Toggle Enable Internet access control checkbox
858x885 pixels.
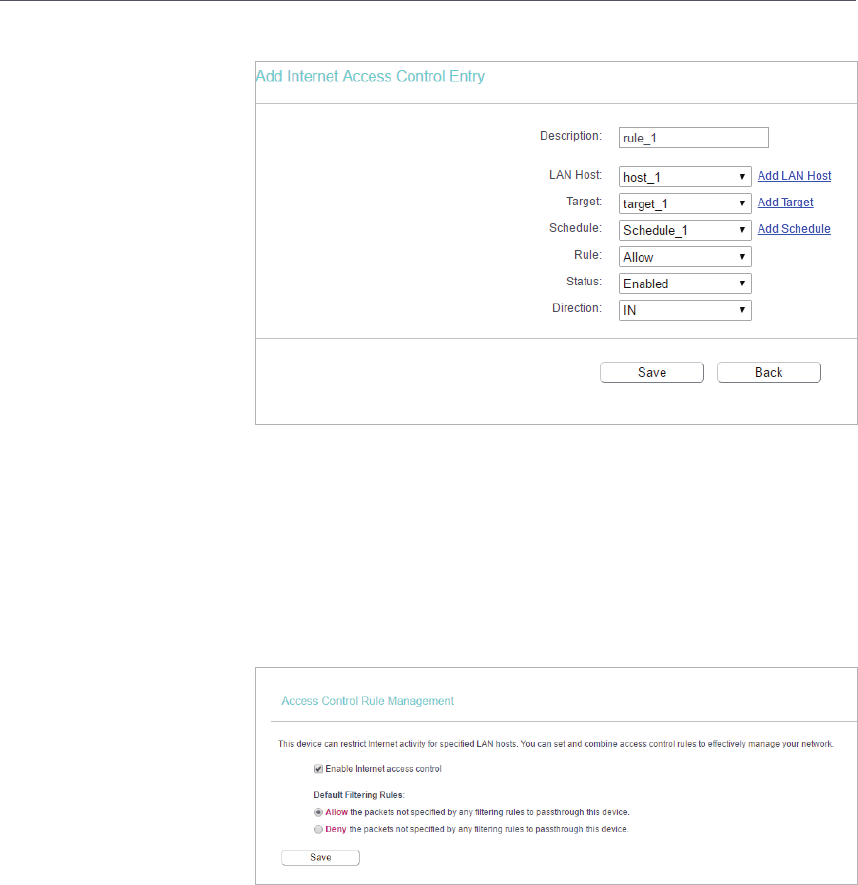318,769
